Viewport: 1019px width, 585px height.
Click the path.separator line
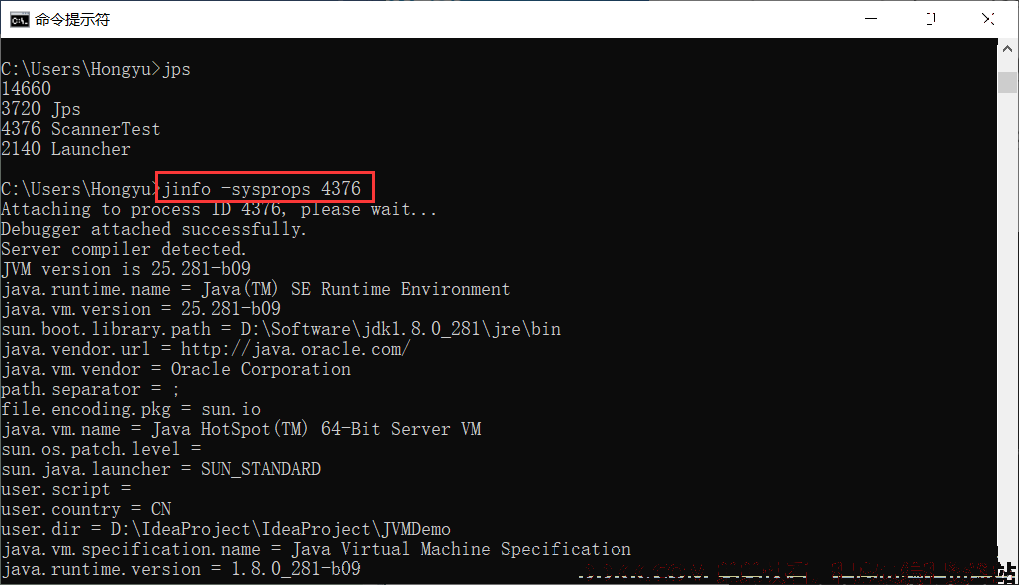click(90, 389)
